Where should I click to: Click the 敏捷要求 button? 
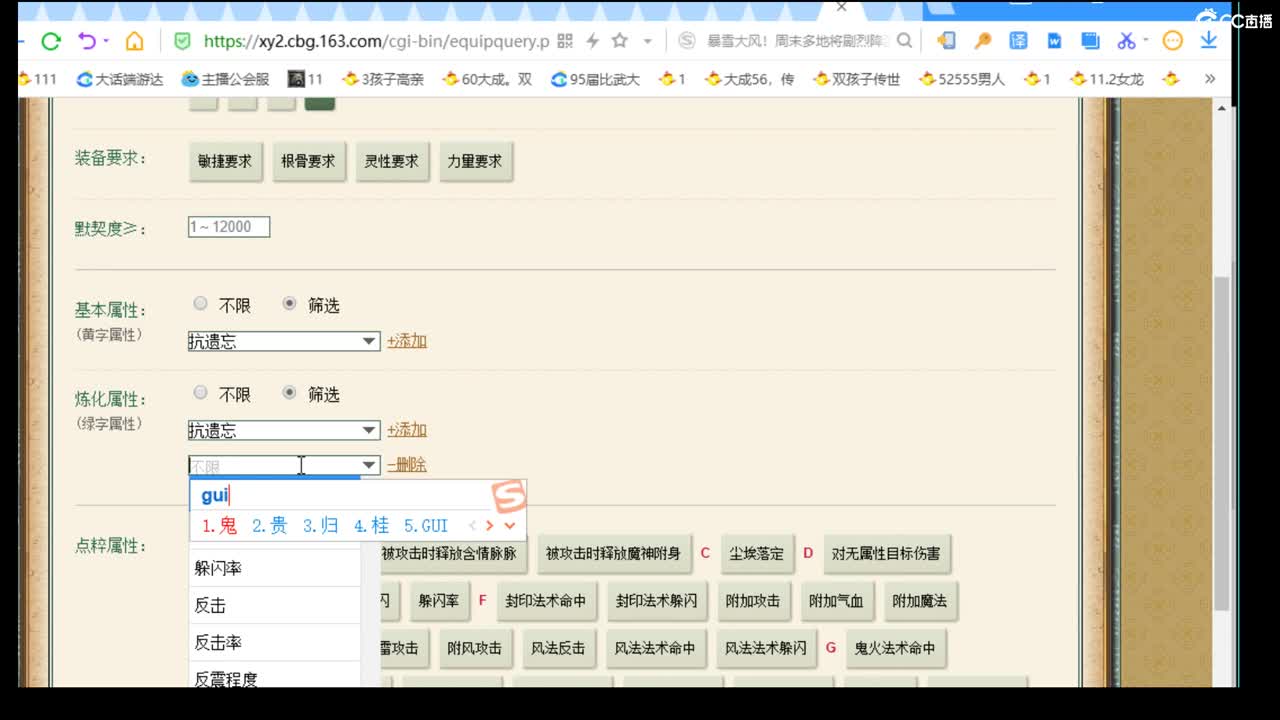tap(225, 161)
